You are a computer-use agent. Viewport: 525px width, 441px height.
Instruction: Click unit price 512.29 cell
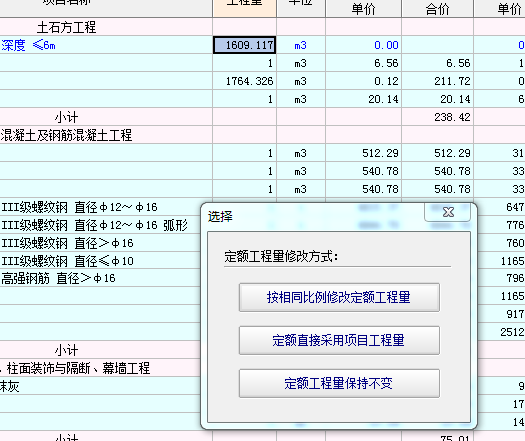click(x=364, y=153)
